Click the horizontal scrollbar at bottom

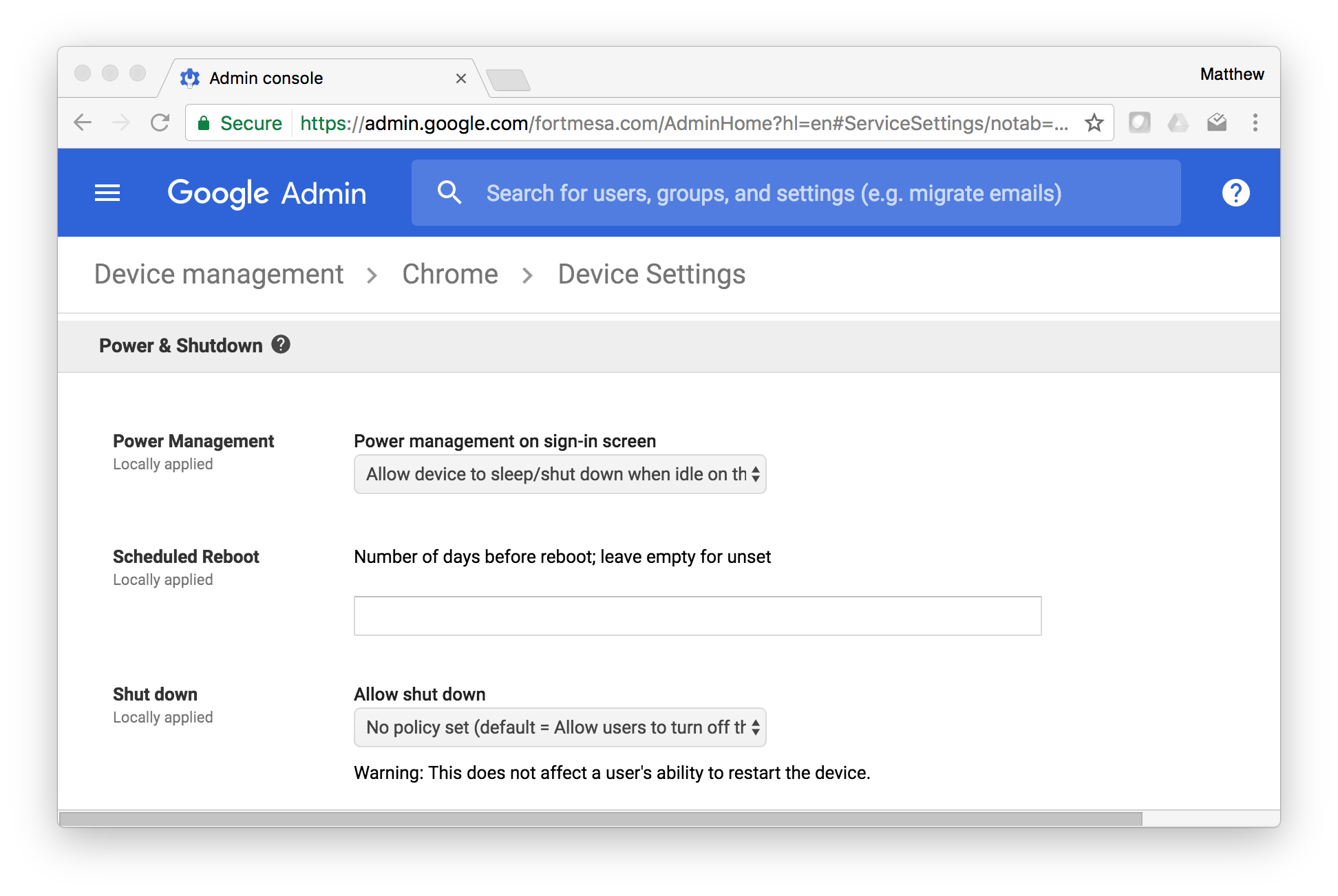[x=600, y=819]
